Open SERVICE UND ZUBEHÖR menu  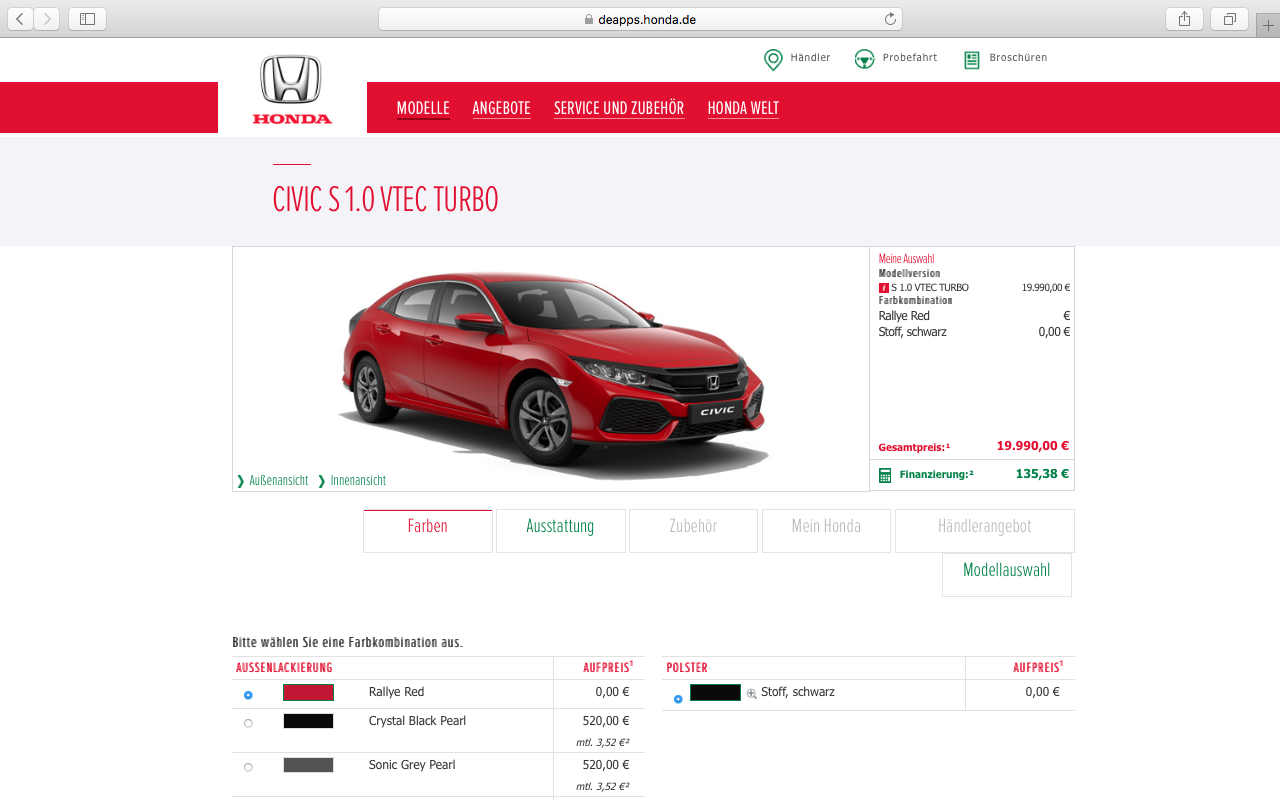click(619, 108)
